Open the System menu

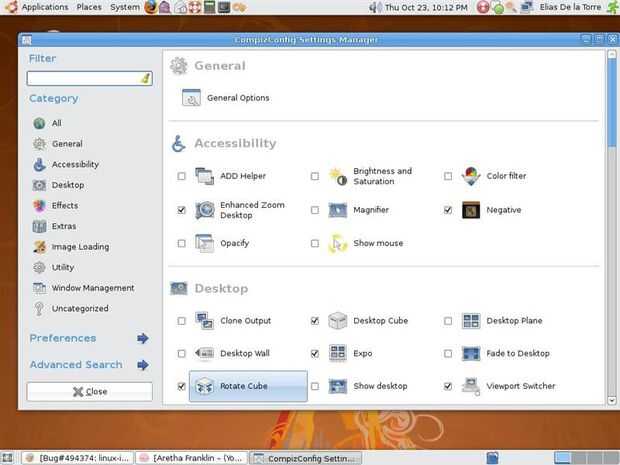click(x=125, y=7)
